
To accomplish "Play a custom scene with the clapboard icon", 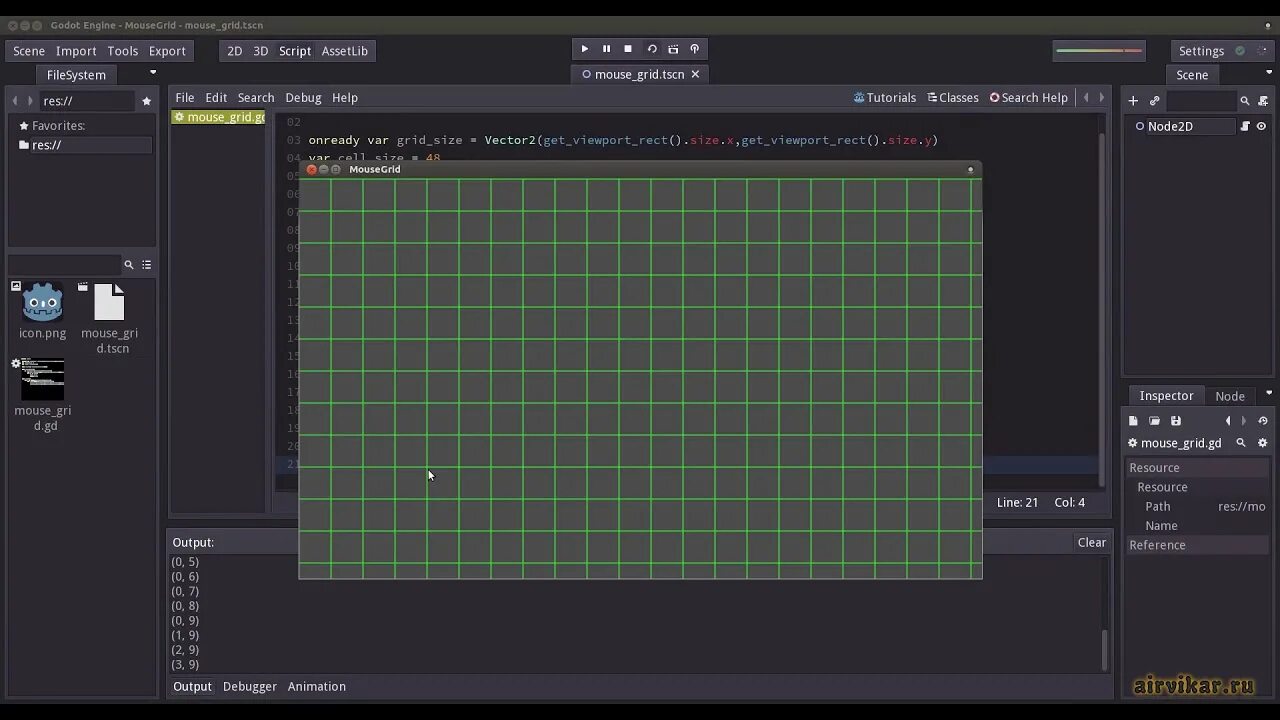I will click(x=673, y=48).
